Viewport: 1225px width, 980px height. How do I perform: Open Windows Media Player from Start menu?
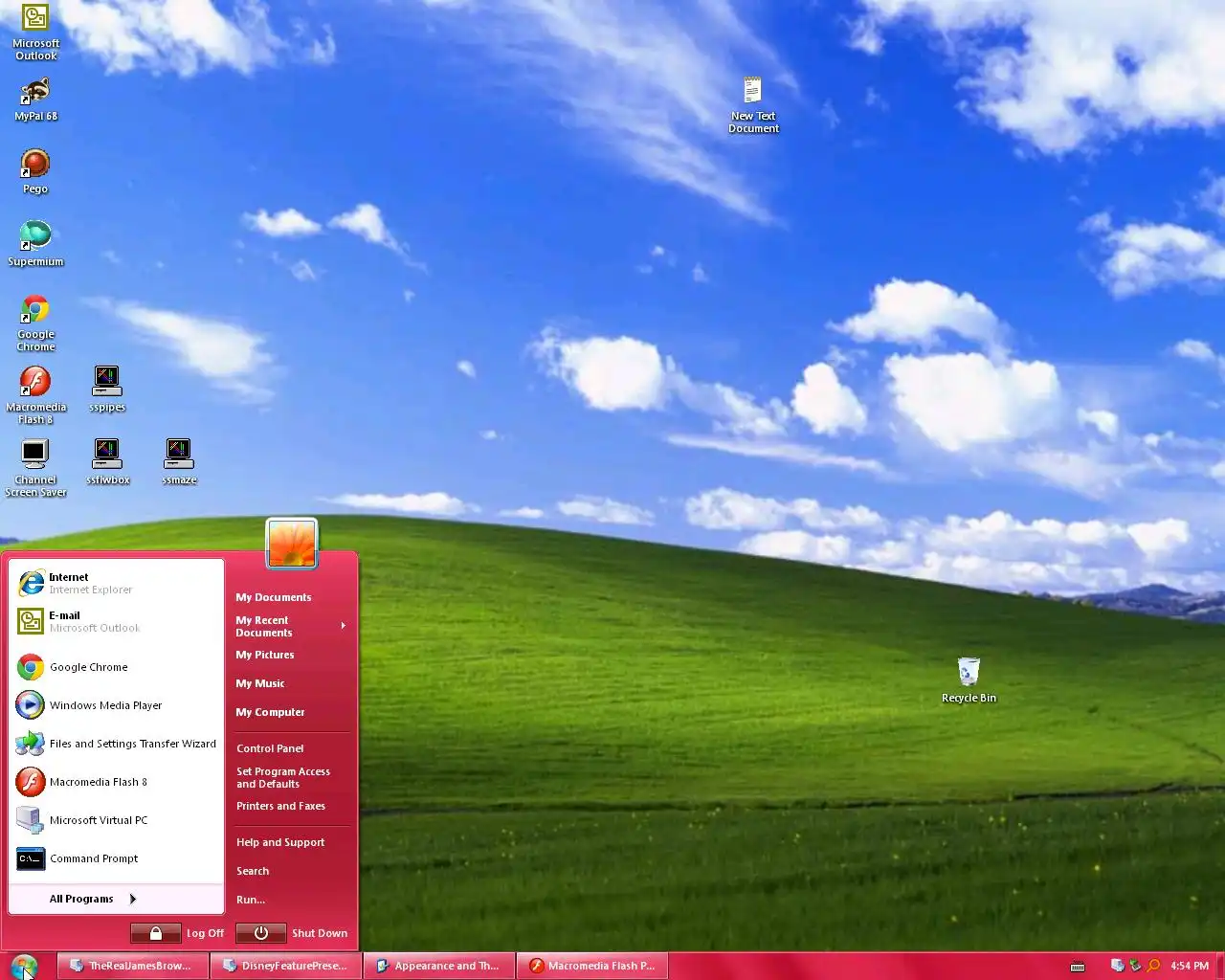coord(117,705)
